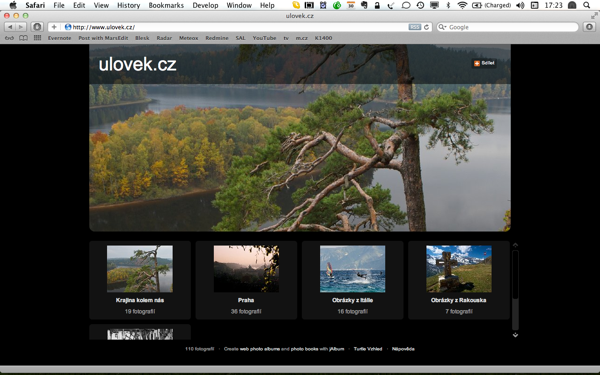Reload the page with the refresh icon

[x=426, y=27]
